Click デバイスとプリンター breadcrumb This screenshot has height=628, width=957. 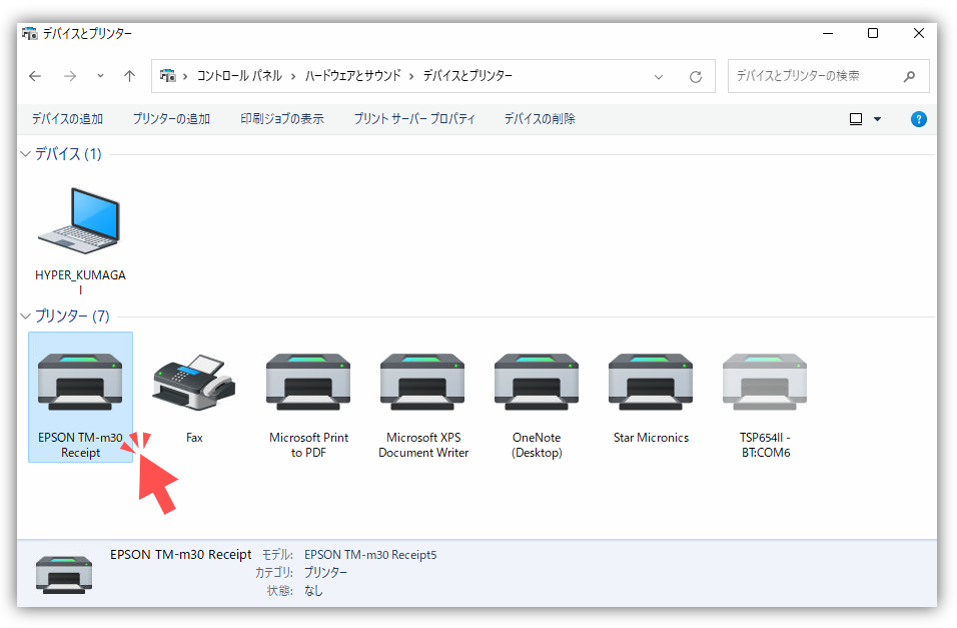coord(468,76)
